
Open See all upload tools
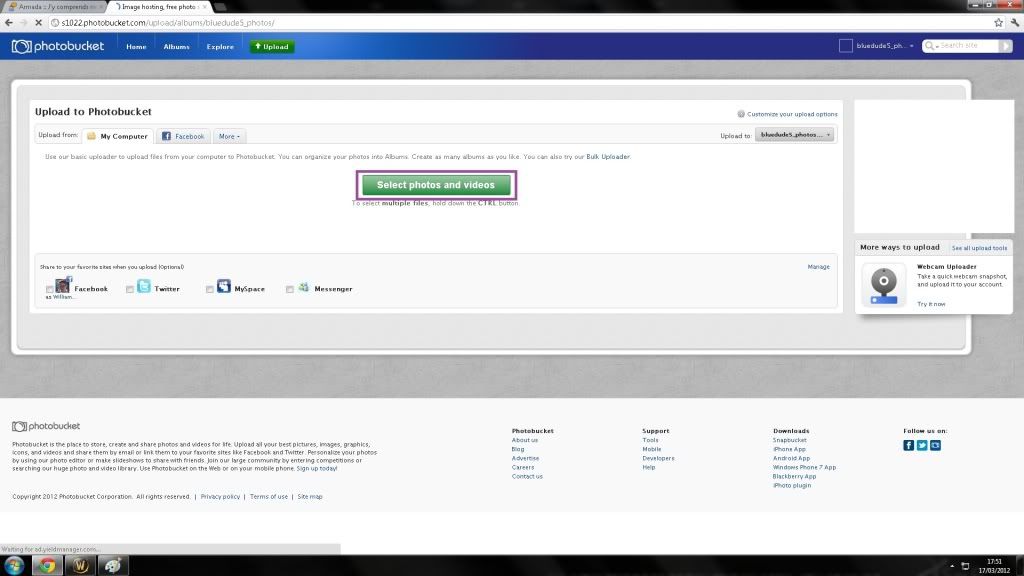point(979,248)
